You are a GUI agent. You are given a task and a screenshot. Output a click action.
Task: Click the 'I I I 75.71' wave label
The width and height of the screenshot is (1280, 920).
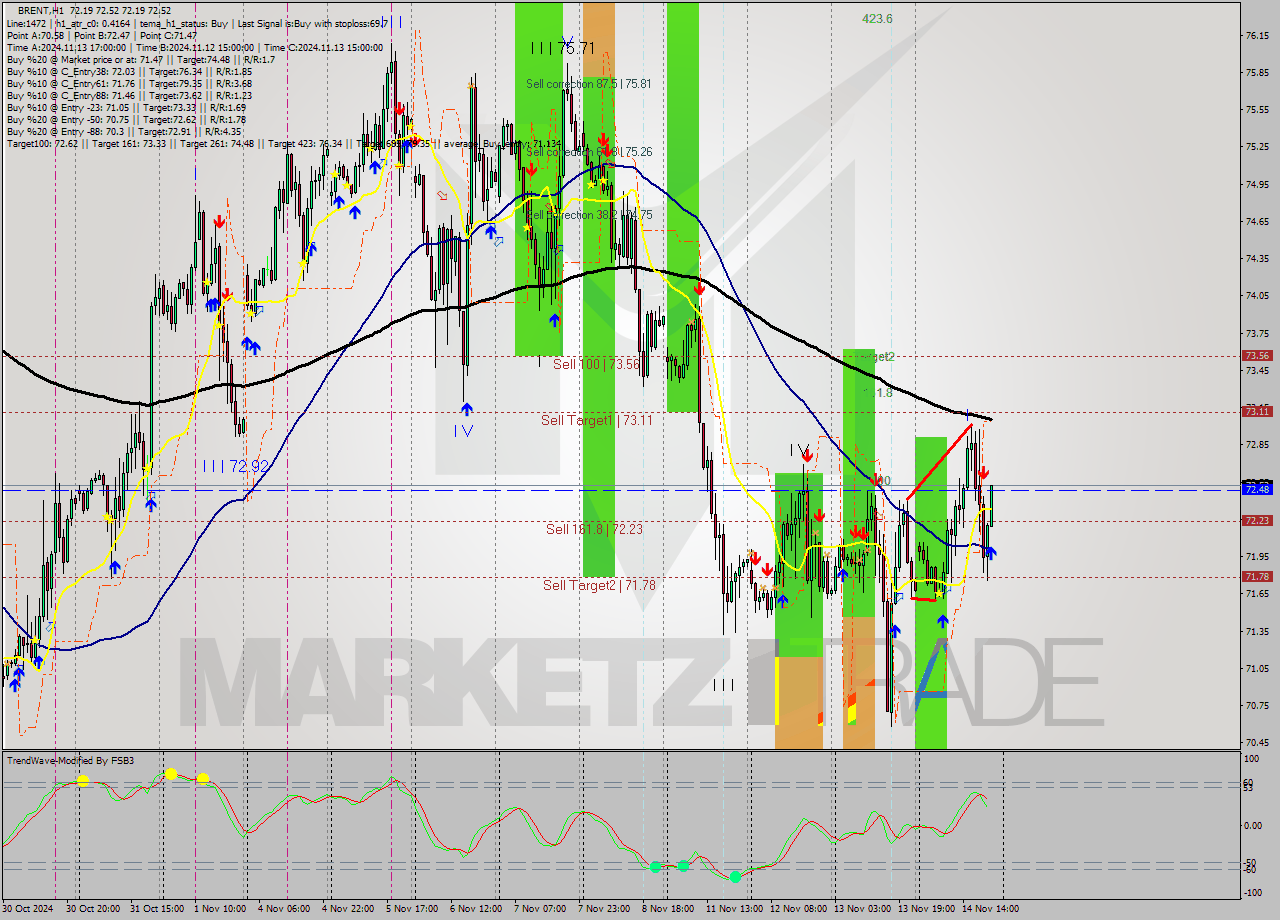tap(563, 47)
